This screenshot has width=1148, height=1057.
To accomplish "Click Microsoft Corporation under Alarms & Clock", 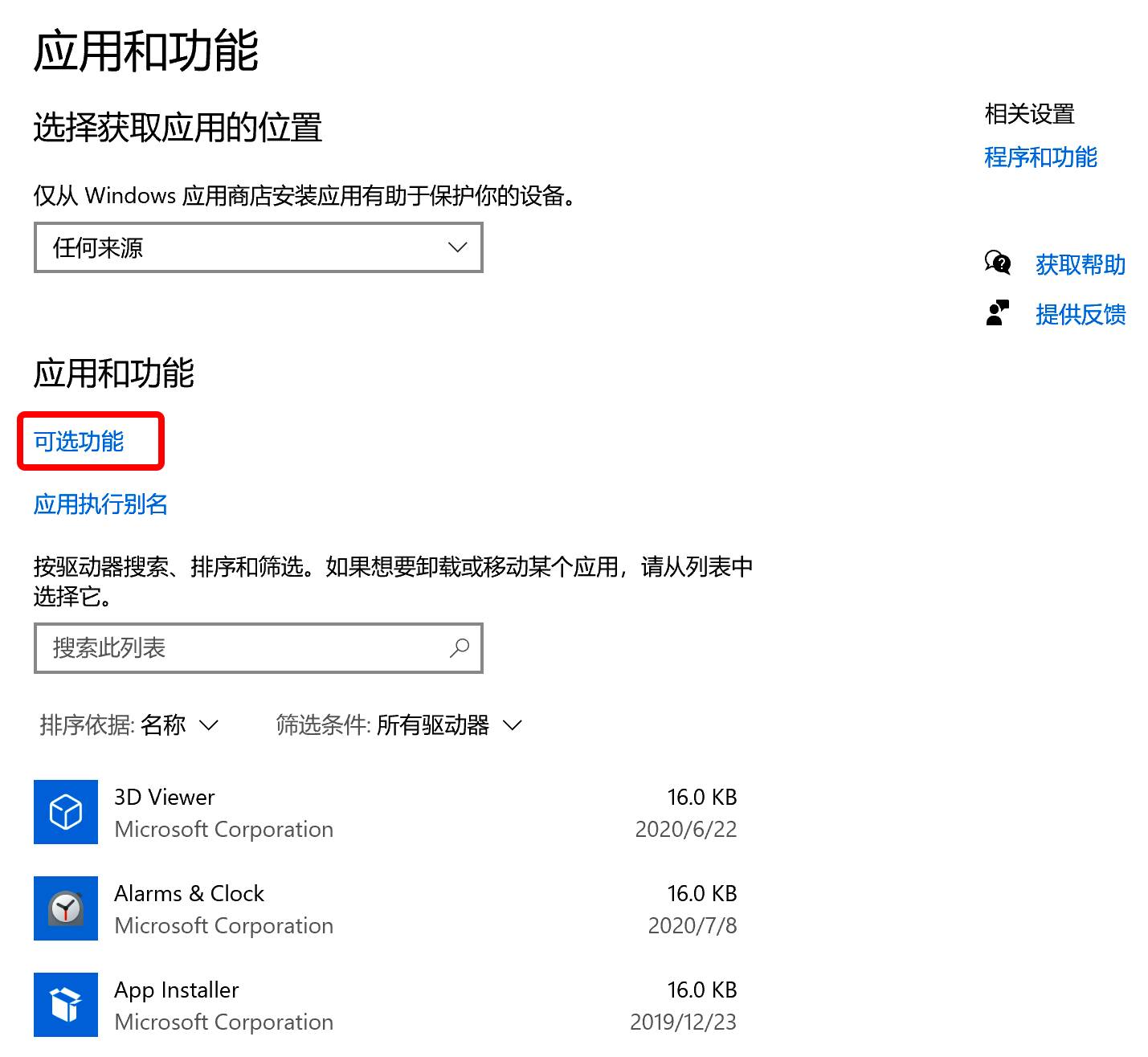I will [x=224, y=926].
